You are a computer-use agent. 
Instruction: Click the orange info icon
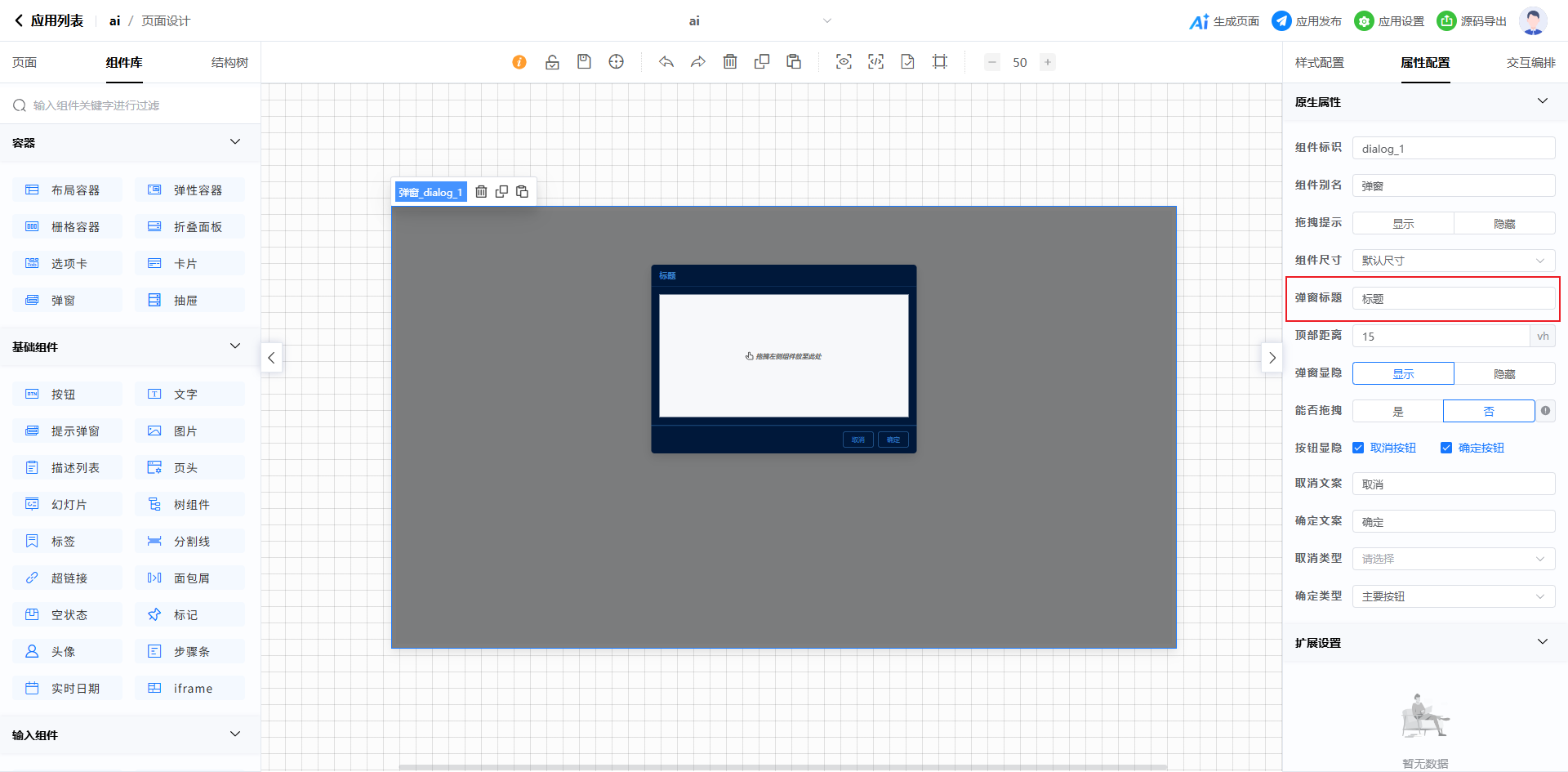(519, 62)
